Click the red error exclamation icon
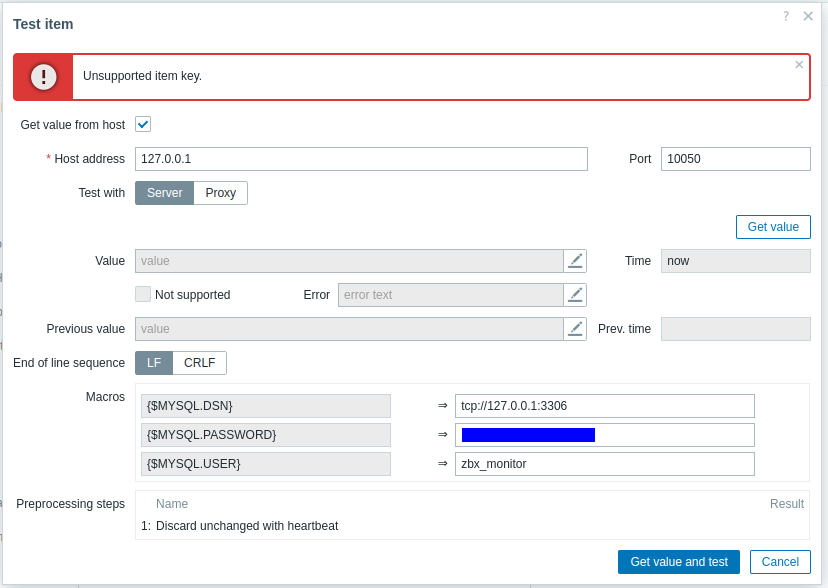The width and height of the screenshot is (828, 588). [43, 77]
